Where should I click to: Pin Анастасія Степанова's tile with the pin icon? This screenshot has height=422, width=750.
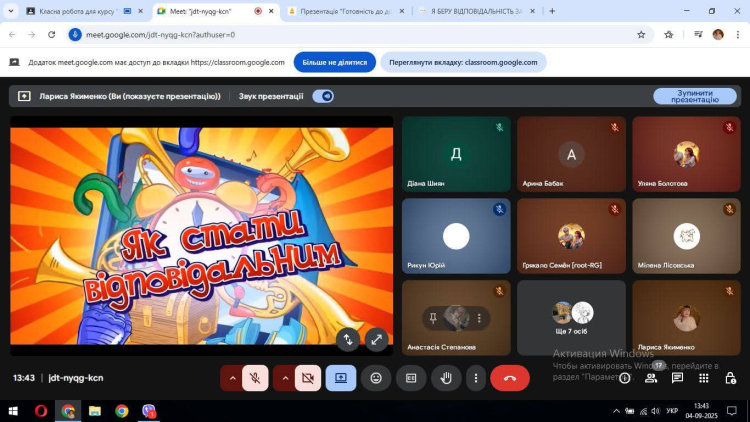[x=433, y=317]
